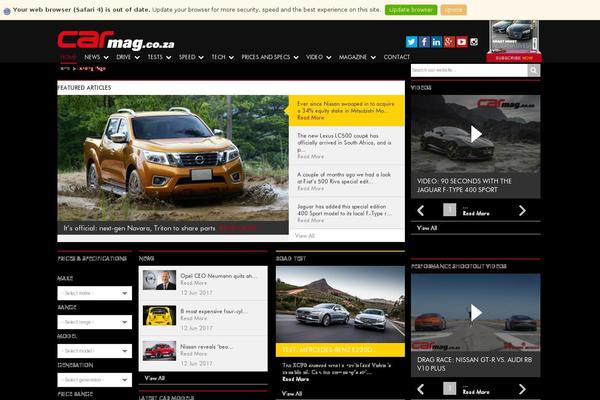
Task: Expand the News menu chevron
Action: point(106,57)
